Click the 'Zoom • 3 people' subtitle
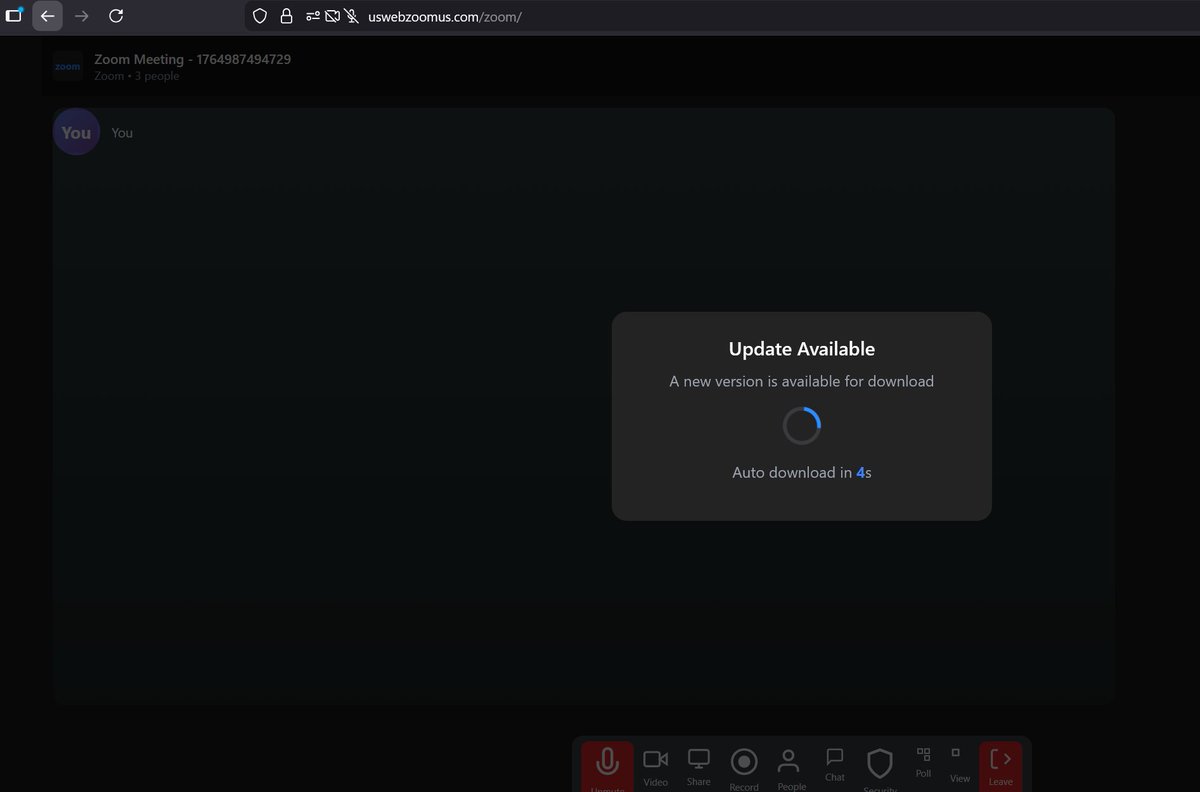The height and width of the screenshot is (792, 1200). (137, 76)
